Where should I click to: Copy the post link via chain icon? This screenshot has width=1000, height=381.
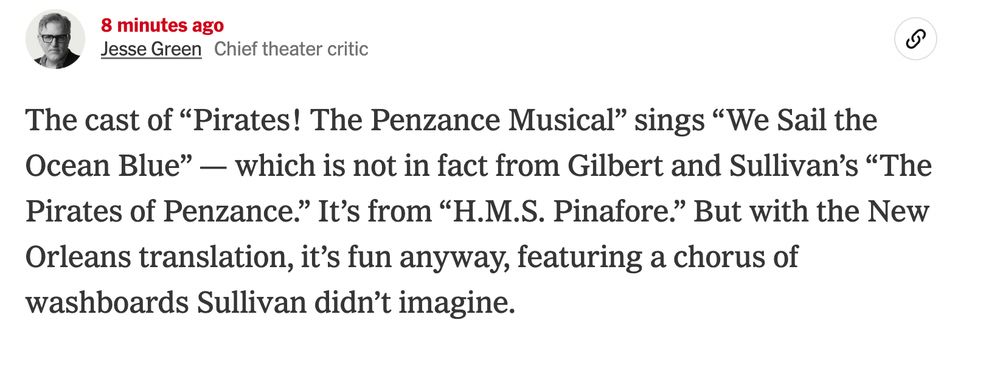pos(915,39)
